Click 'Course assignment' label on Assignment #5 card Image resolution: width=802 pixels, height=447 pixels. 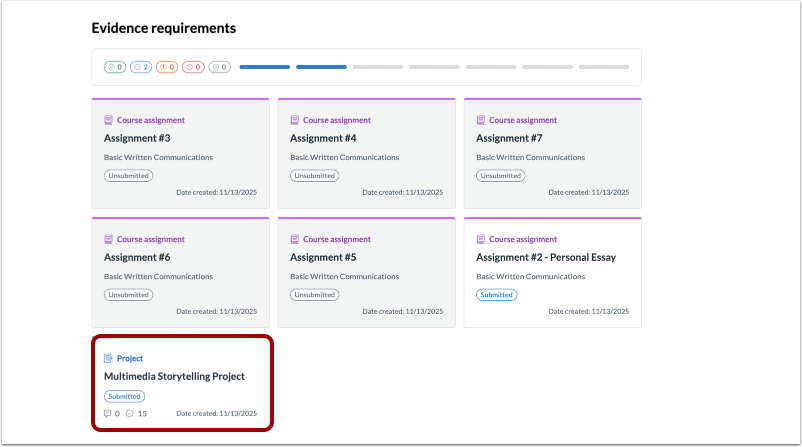337,239
